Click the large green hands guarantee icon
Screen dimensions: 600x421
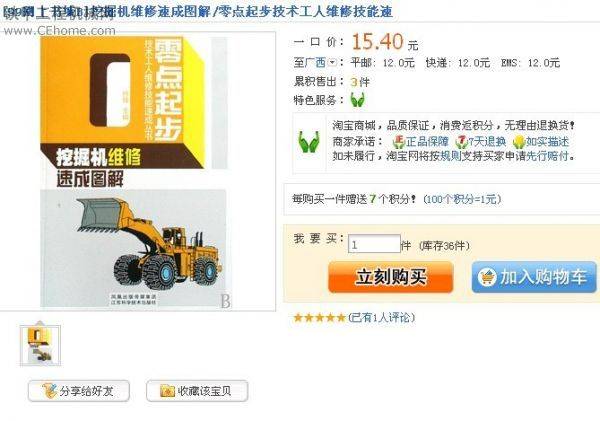tap(309, 142)
